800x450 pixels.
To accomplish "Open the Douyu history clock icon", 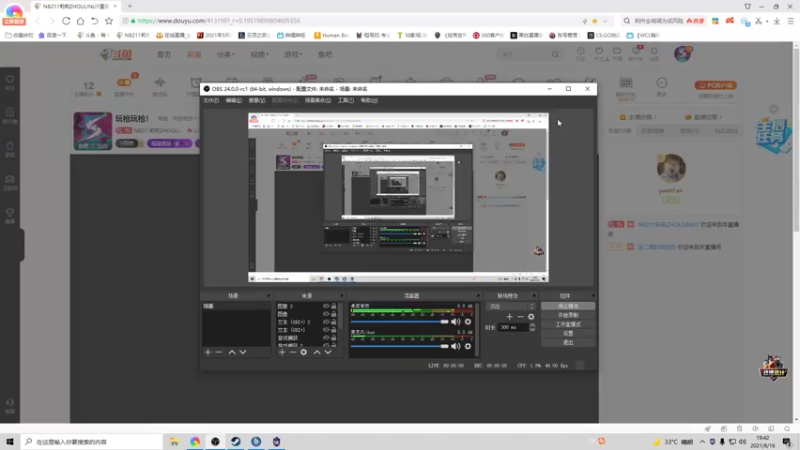I will pos(581,52).
